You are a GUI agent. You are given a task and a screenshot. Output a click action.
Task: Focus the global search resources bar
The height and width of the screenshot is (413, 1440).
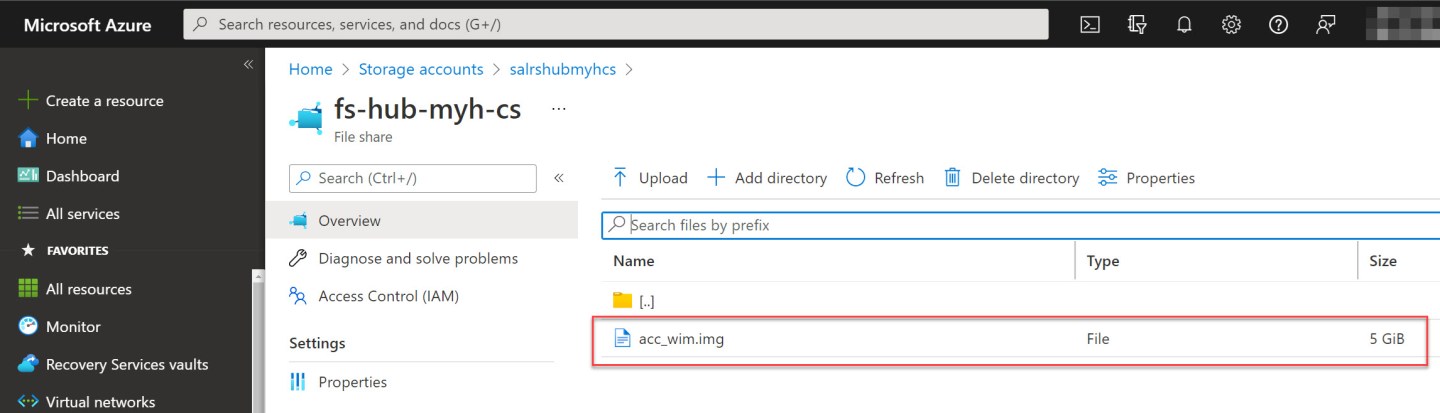615,24
